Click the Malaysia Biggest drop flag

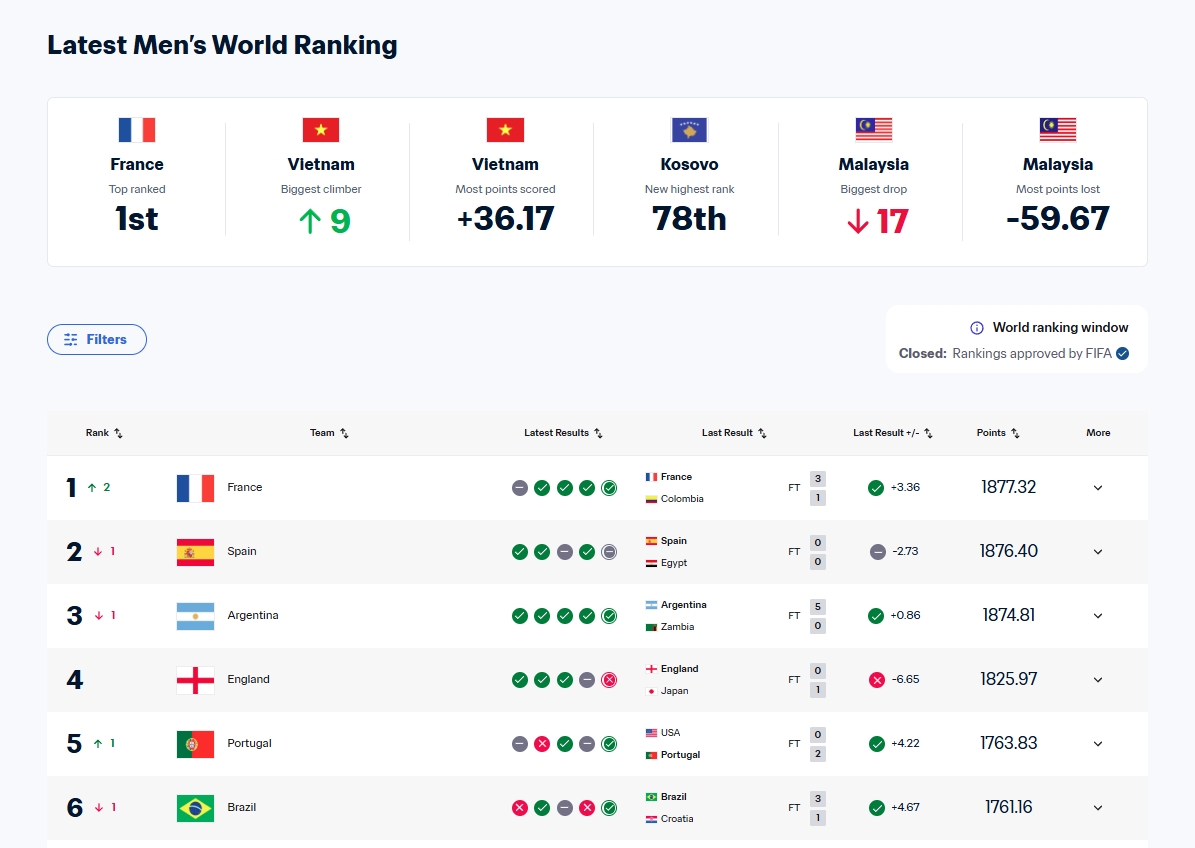click(x=873, y=130)
